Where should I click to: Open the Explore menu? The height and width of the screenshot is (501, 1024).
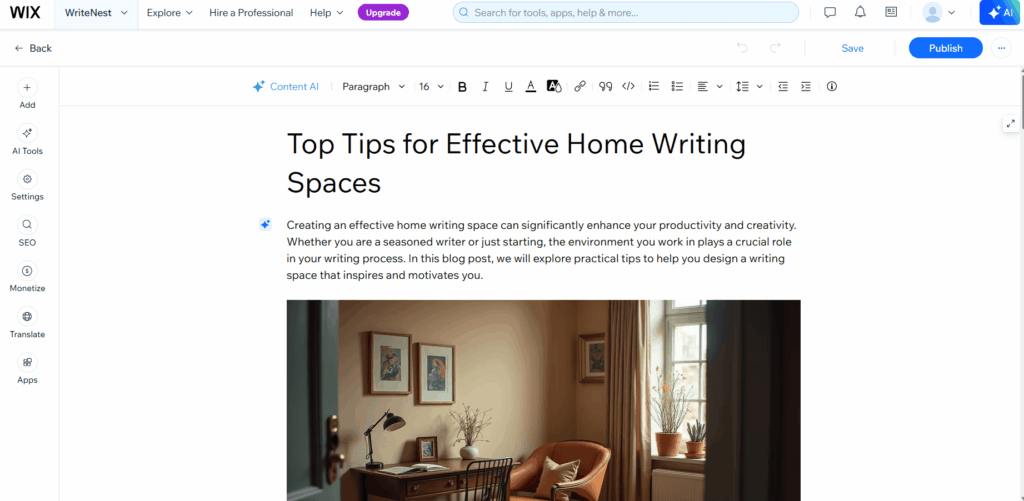tap(170, 13)
